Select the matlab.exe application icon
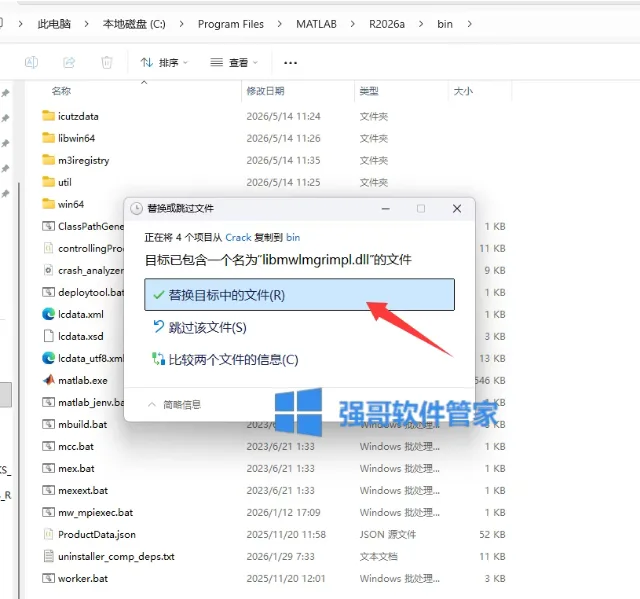Viewport: 640px width, 599px height. pyautogui.click(x=48, y=380)
